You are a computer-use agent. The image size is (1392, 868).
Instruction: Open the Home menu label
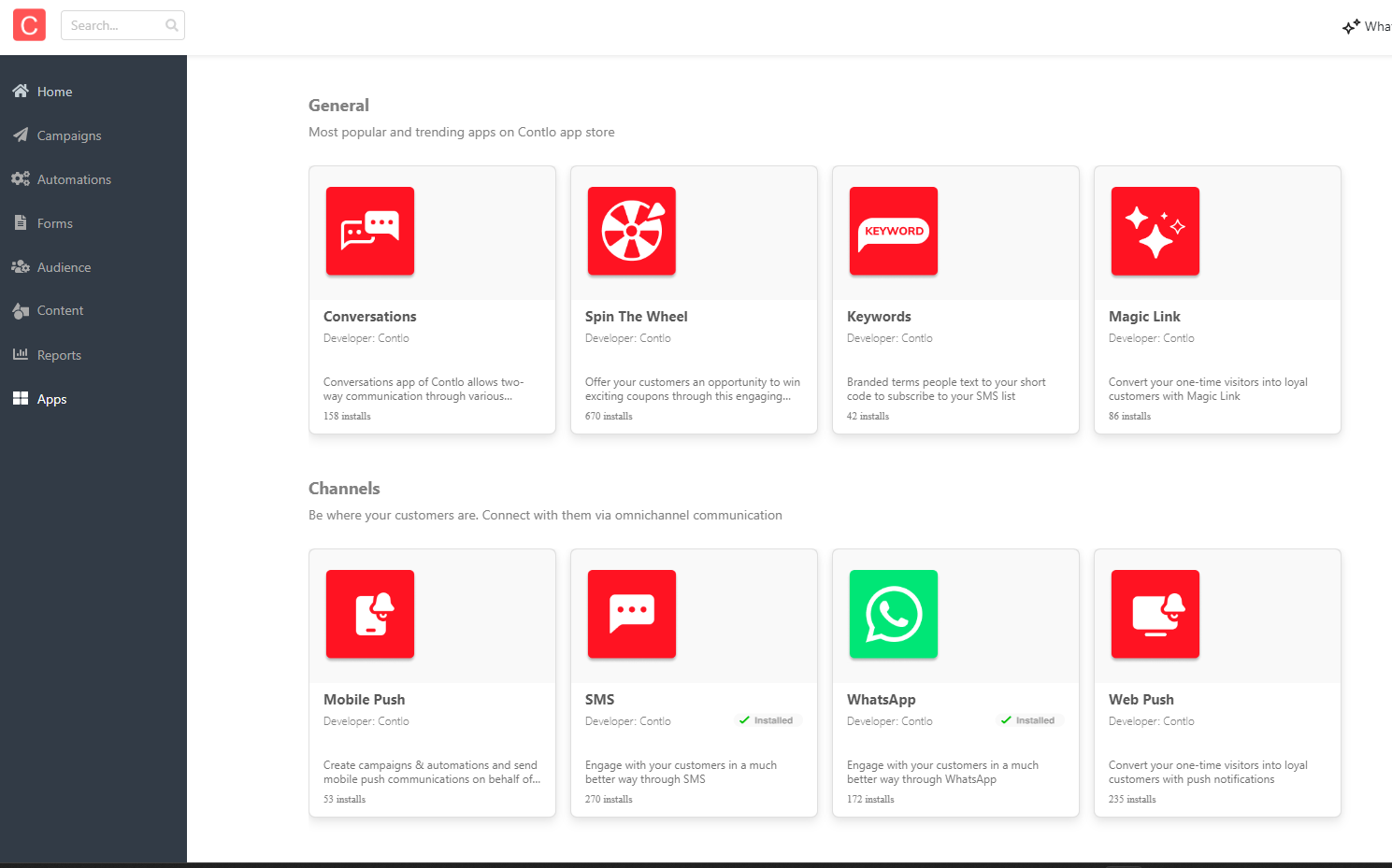(55, 92)
